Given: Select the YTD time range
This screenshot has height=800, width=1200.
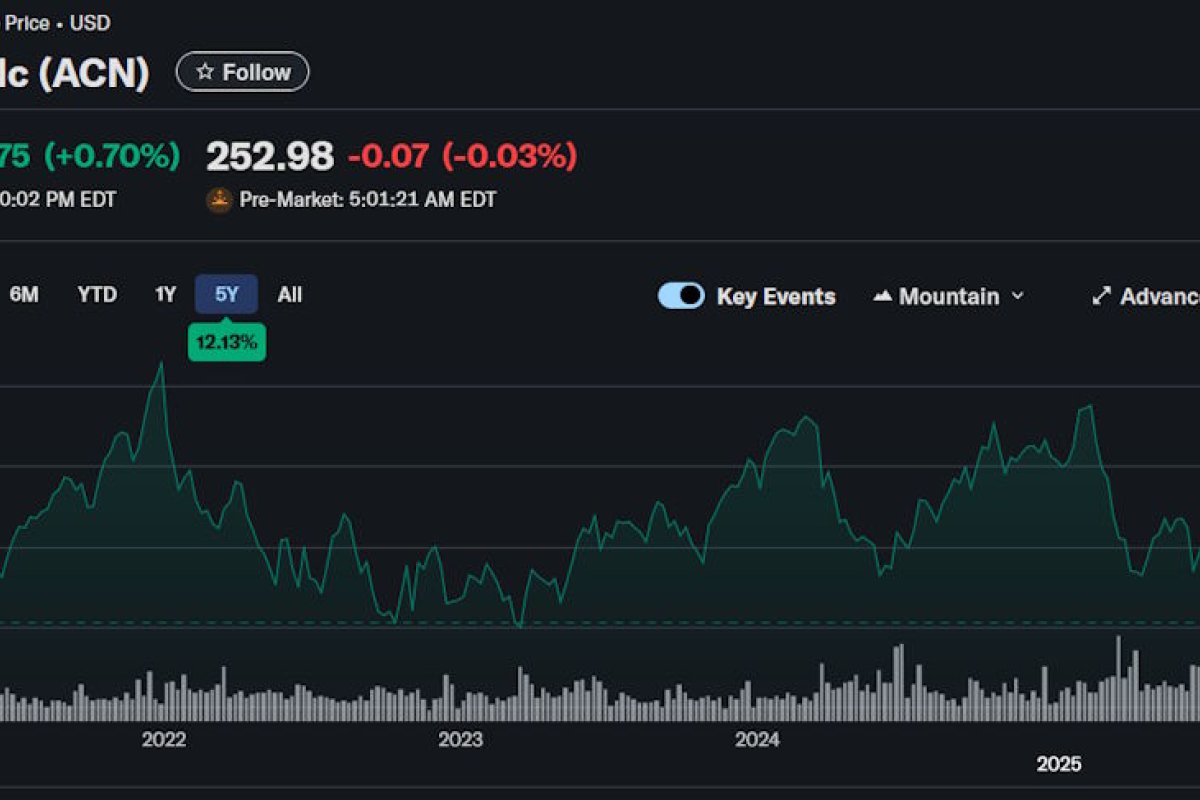Looking at the screenshot, I should (97, 294).
